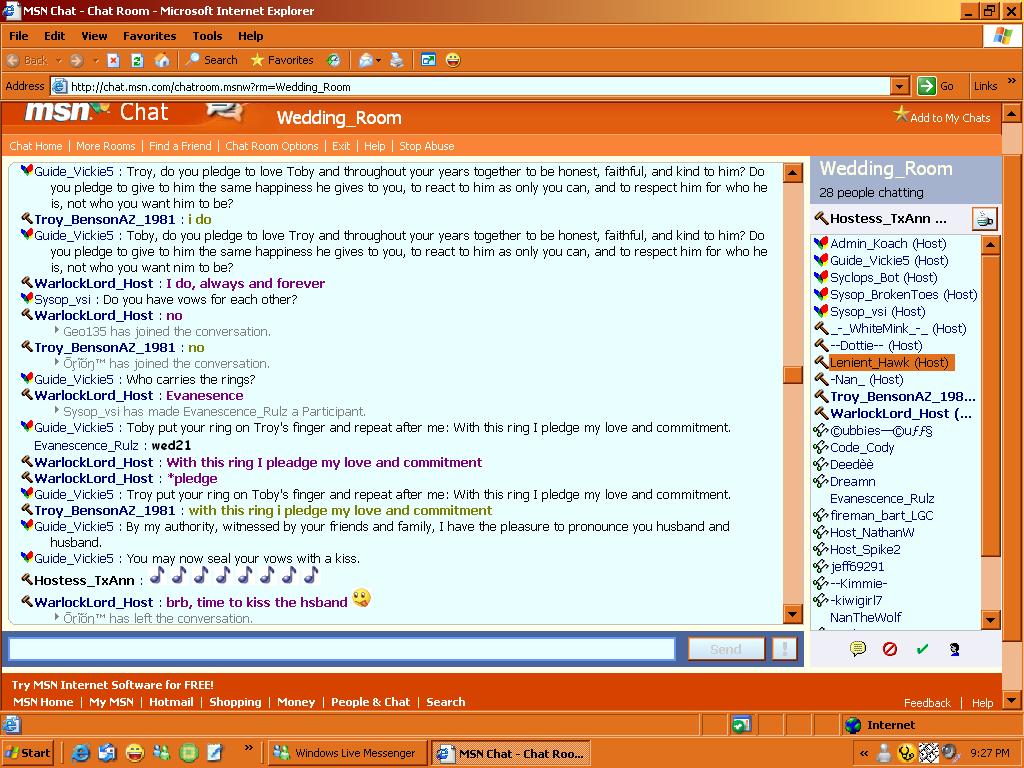Open the Start menu
Screen dimensions: 1024x768
[x=27, y=753]
